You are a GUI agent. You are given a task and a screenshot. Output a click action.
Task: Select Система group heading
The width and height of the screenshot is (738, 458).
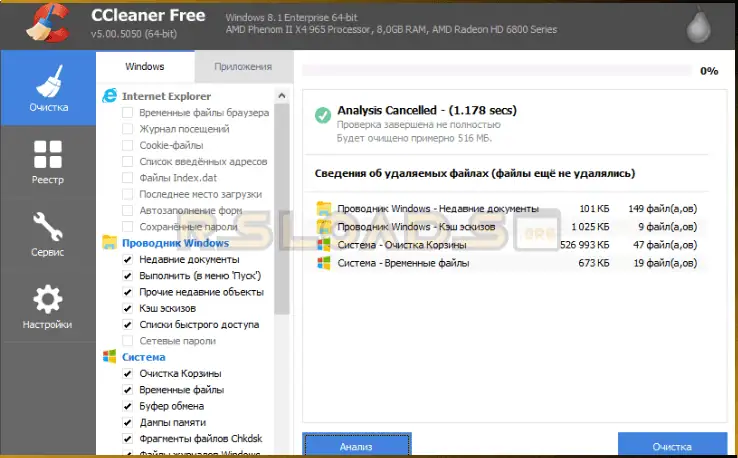click(x=144, y=357)
